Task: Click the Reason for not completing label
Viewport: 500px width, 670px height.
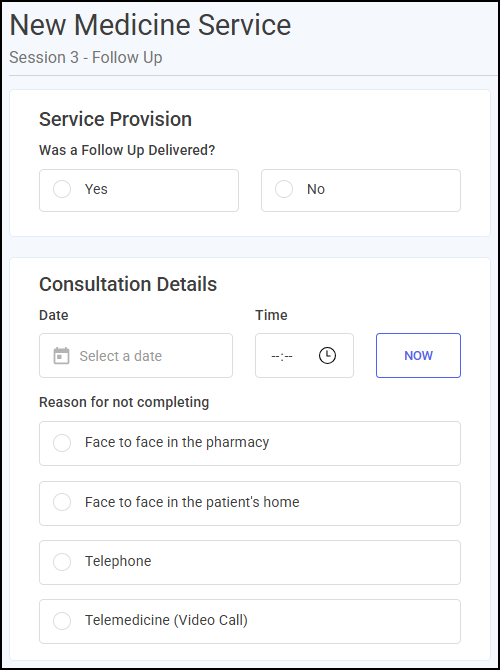Action: coord(124,402)
